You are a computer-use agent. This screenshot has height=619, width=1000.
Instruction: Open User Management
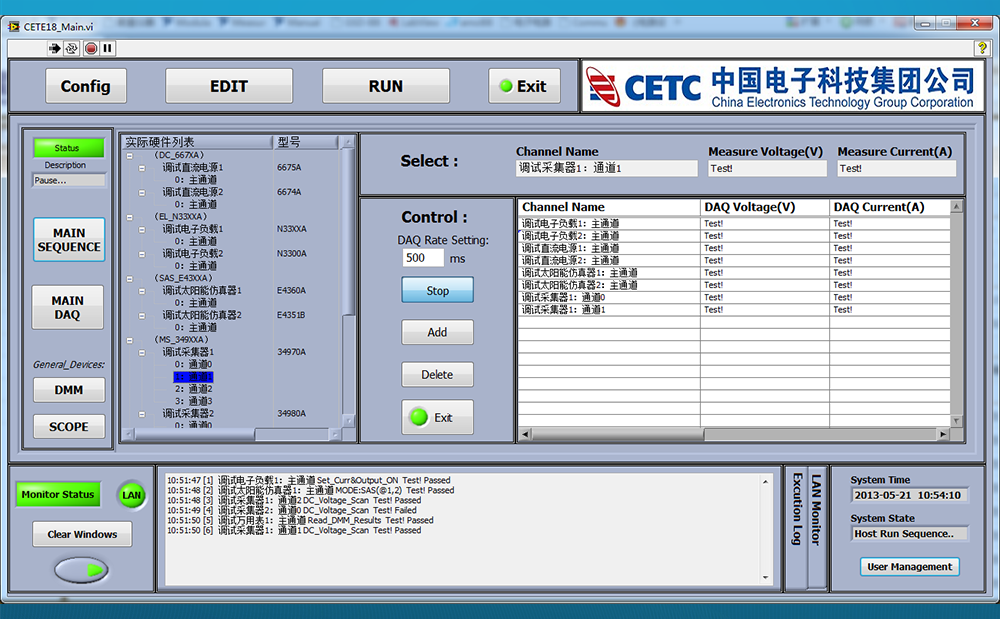(x=909, y=567)
